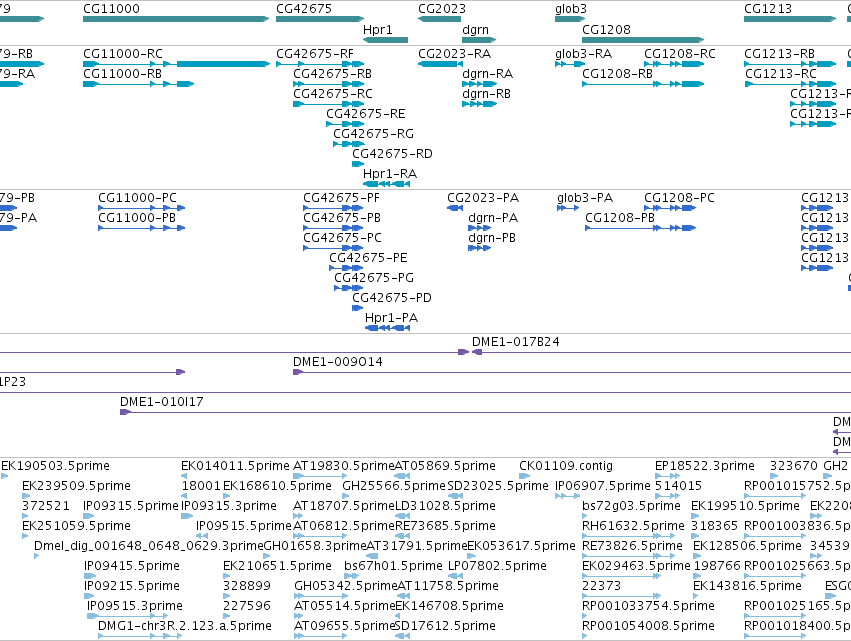This screenshot has height=641, width=851.
Task: Select BAC clone DME1-009O14
Action: [x=572, y=372]
